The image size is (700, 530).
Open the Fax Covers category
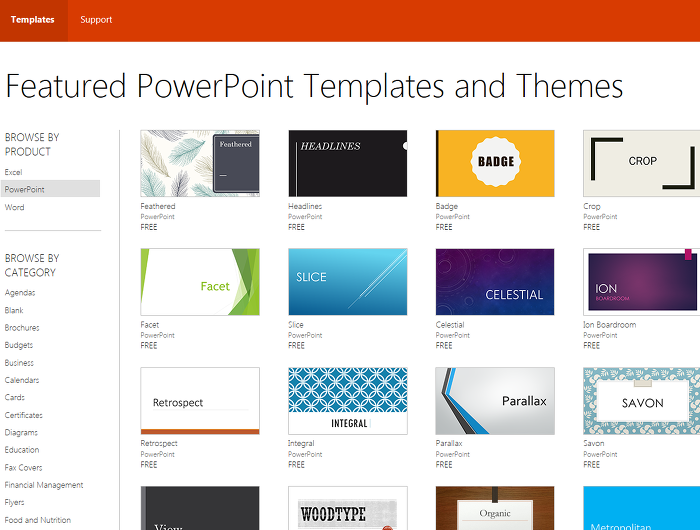click(23, 467)
